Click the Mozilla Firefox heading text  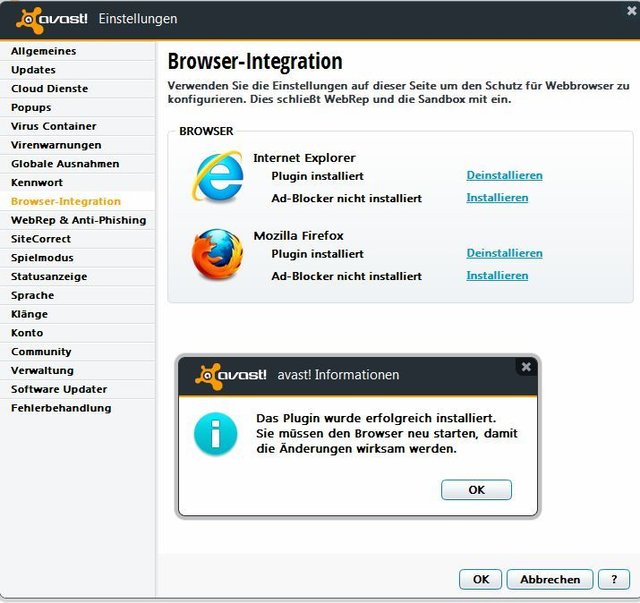[298, 236]
